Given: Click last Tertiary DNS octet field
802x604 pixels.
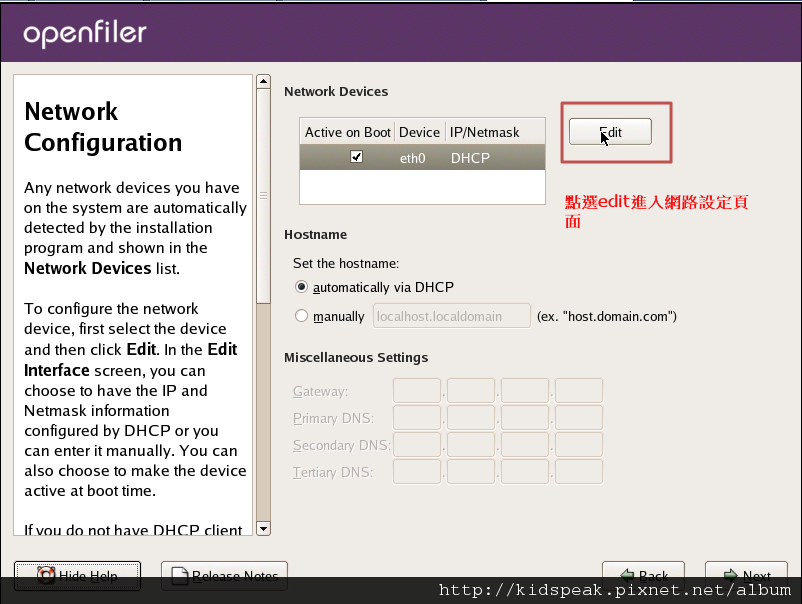Looking at the screenshot, I should click(x=579, y=472).
